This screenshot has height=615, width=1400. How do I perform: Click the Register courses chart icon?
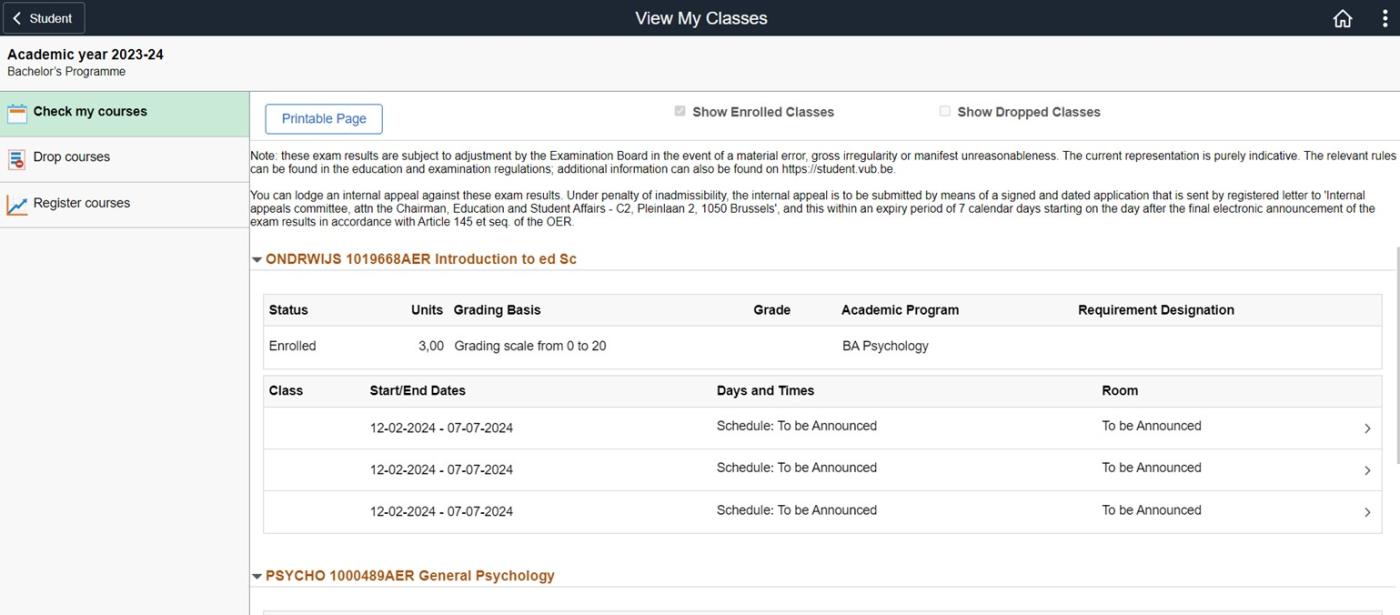(x=18, y=203)
